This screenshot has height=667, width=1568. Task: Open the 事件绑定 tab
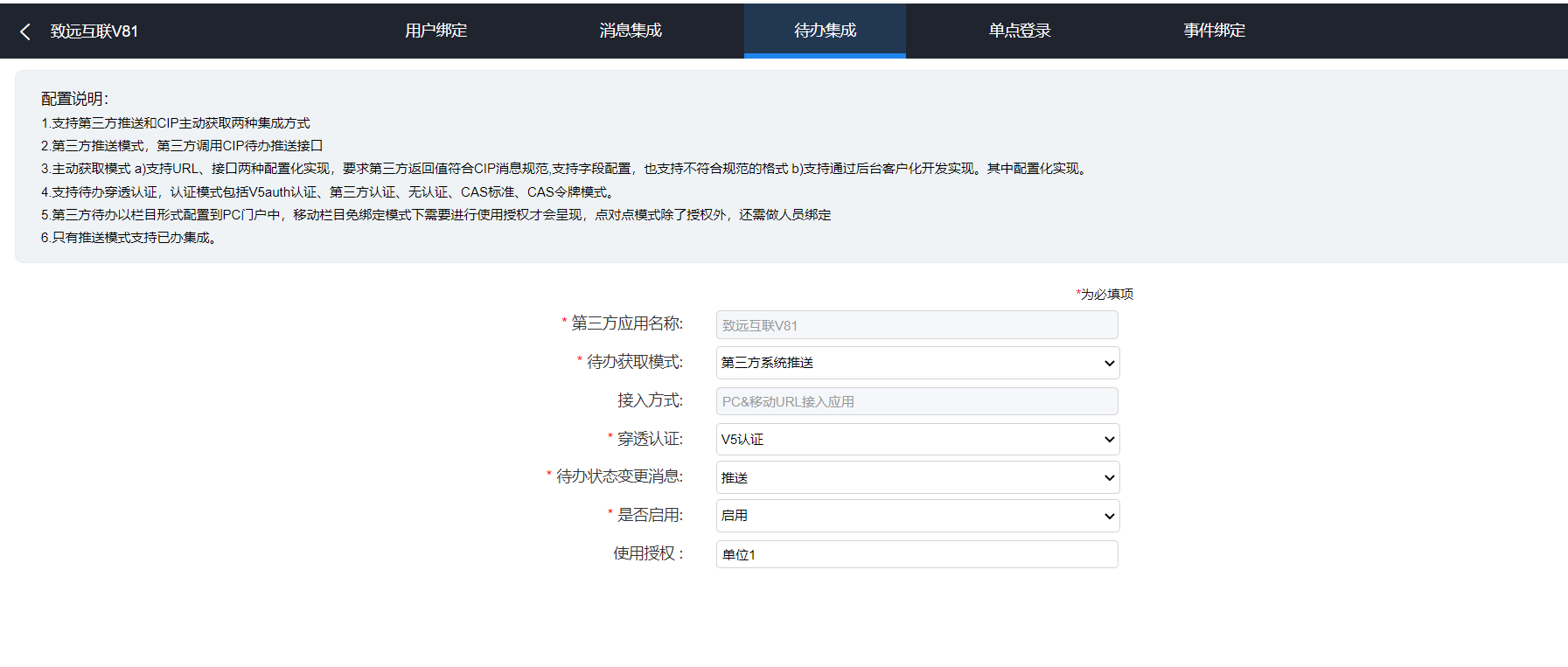(1214, 31)
